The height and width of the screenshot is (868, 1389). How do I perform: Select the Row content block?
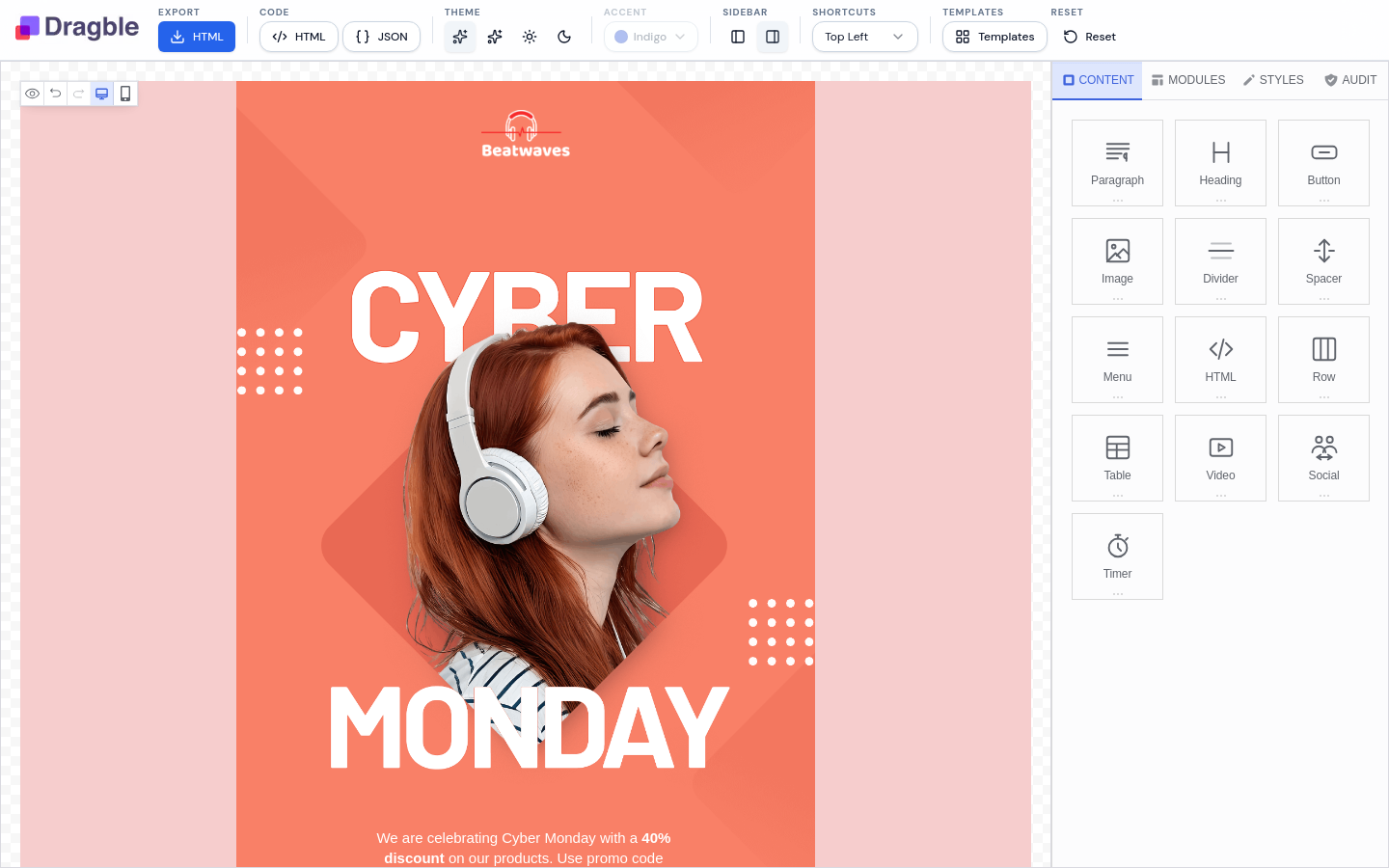coord(1323,360)
